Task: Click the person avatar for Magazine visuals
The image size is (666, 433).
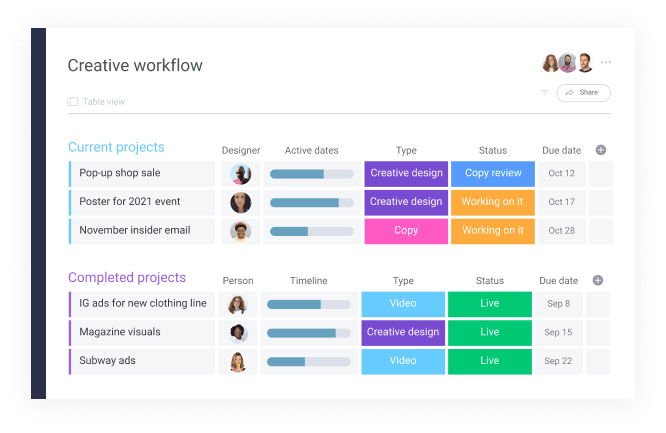Action: pyautogui.click(x=238, y=333)
